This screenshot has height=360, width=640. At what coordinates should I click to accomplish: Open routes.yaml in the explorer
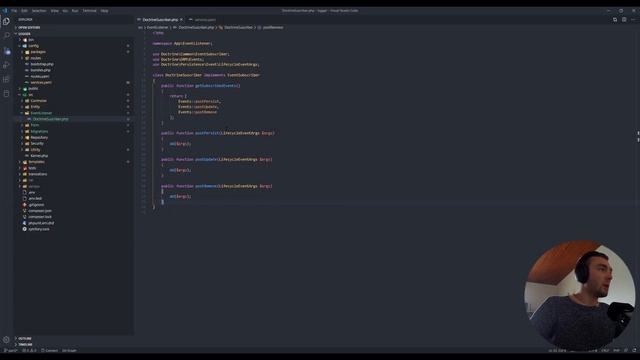click(x=40, y=76)
